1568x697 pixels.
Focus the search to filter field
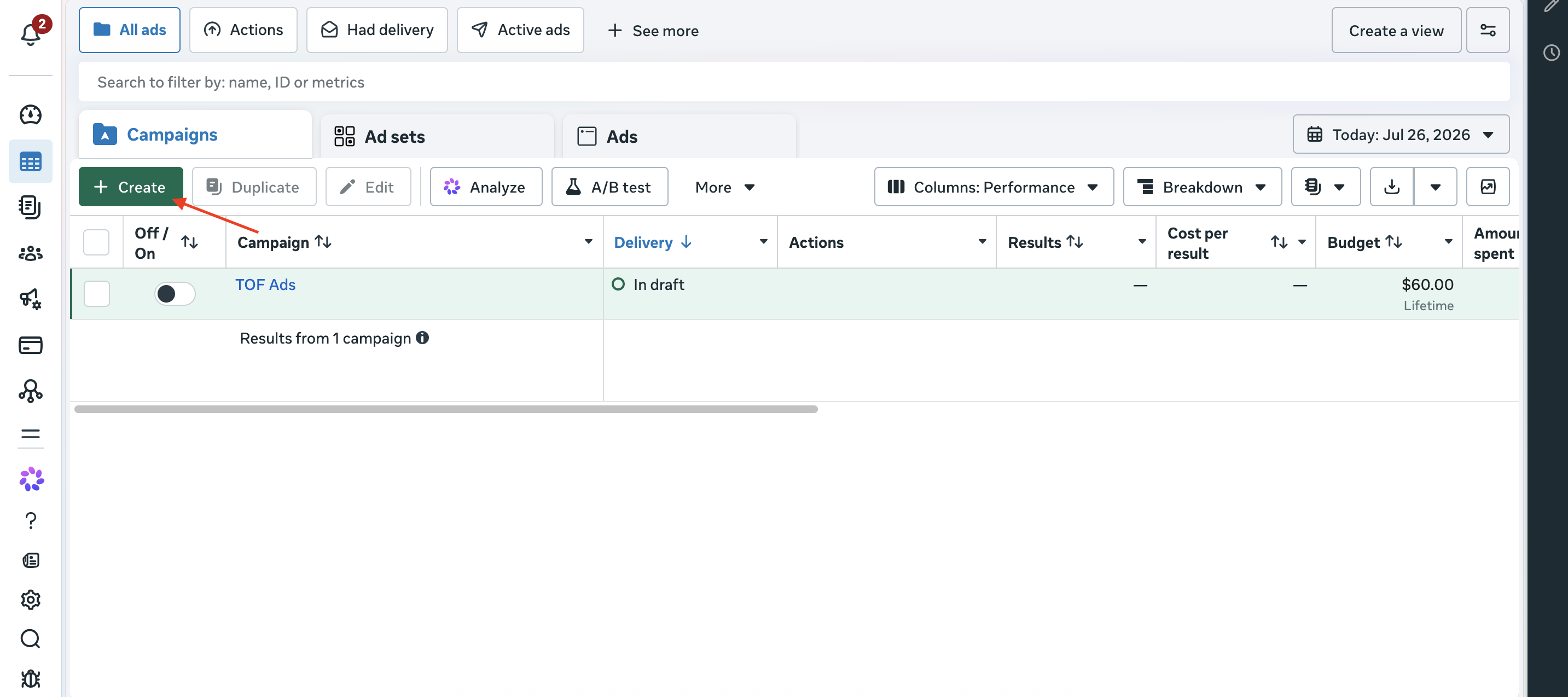pos(794,82)
